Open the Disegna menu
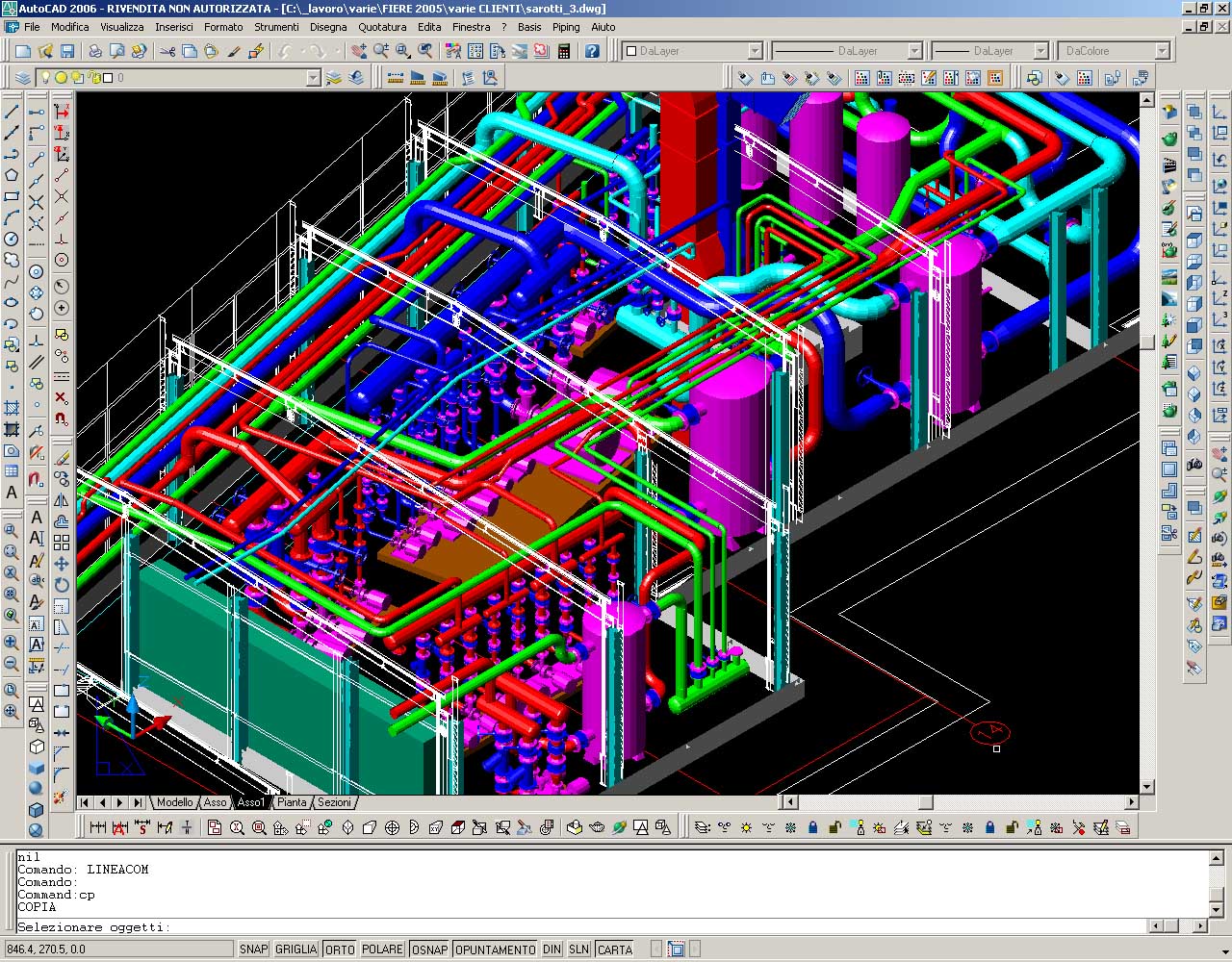The image size is (1232, 962). pos(328,27)
